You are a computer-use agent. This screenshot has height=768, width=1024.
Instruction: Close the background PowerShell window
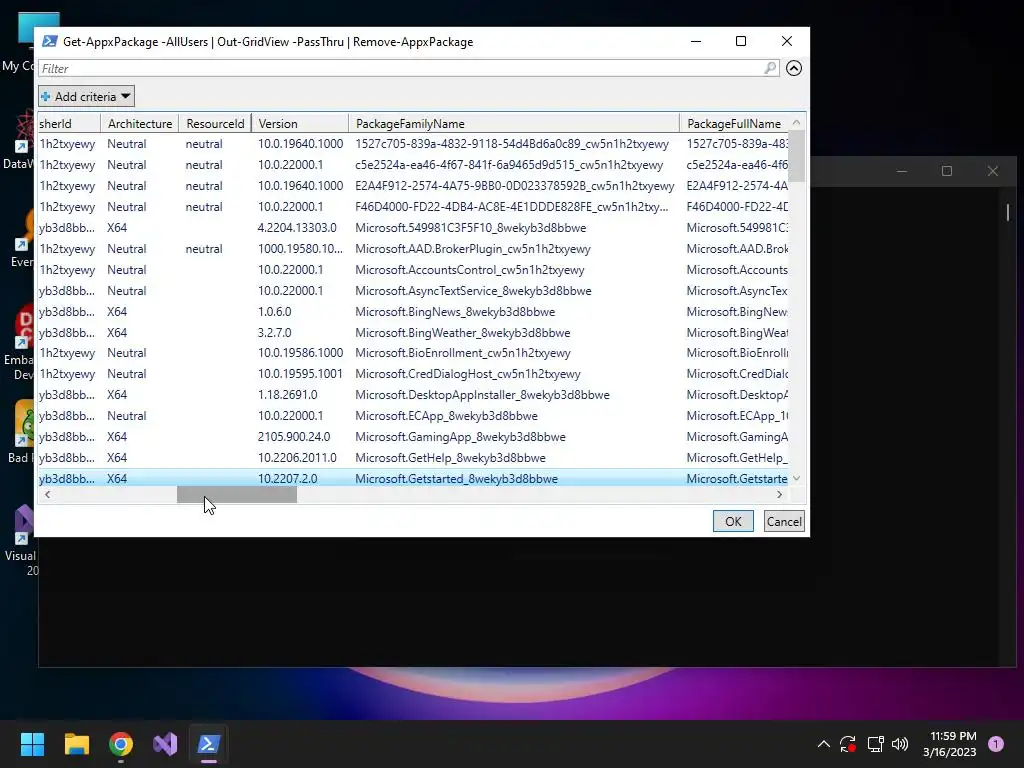pos(993,171)
